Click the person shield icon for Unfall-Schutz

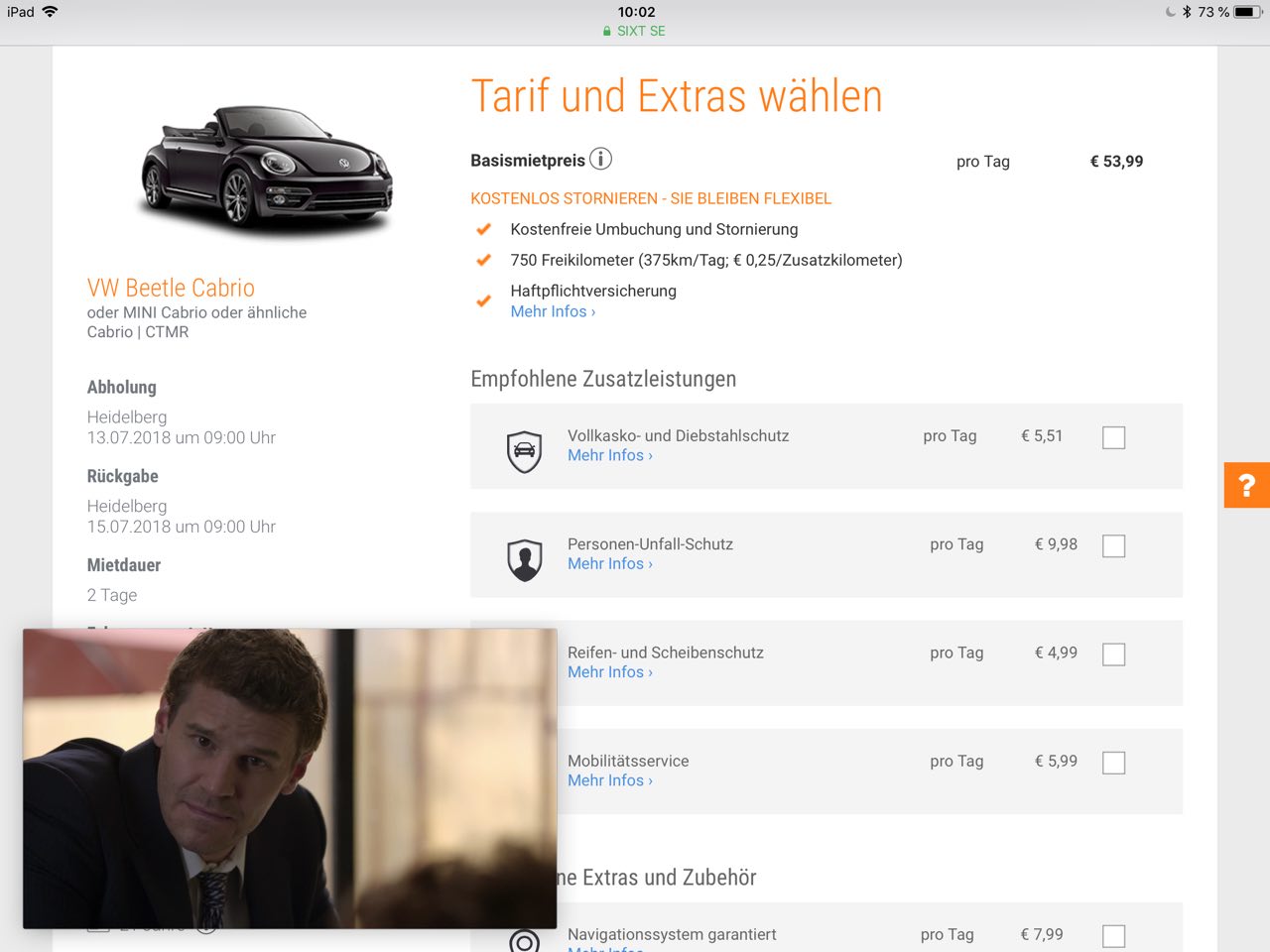(524, 559)
